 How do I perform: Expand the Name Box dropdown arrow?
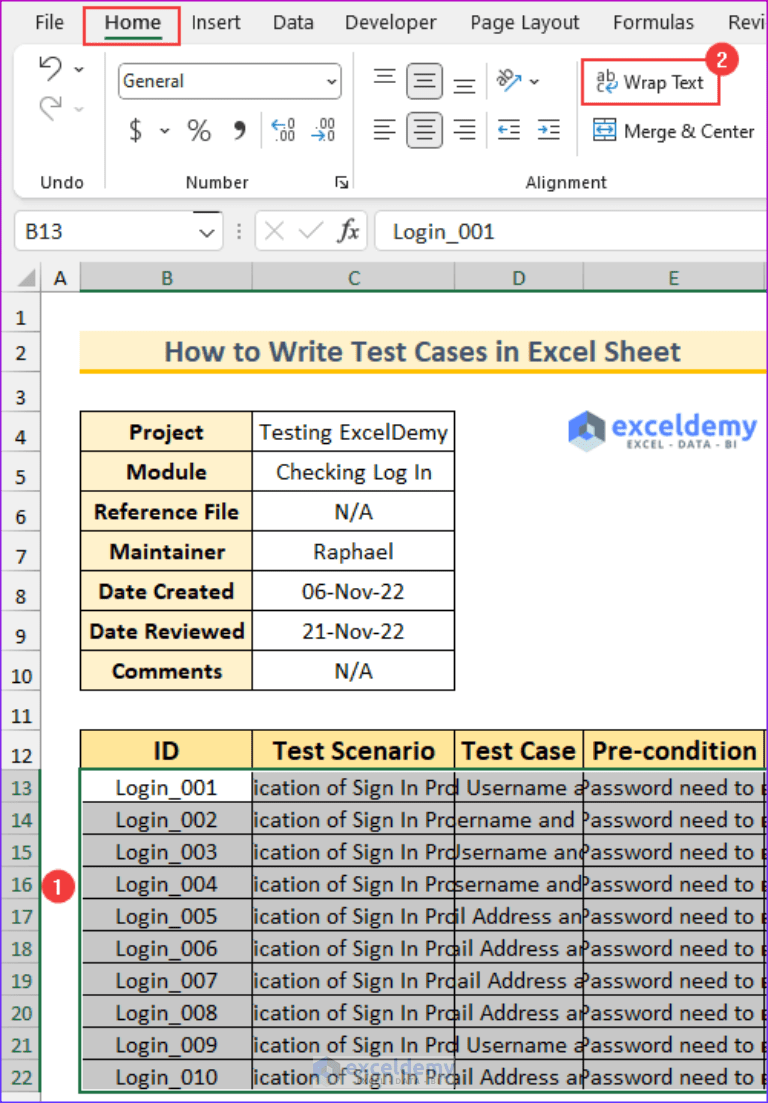pyautogui.click(x=206, y=231)
